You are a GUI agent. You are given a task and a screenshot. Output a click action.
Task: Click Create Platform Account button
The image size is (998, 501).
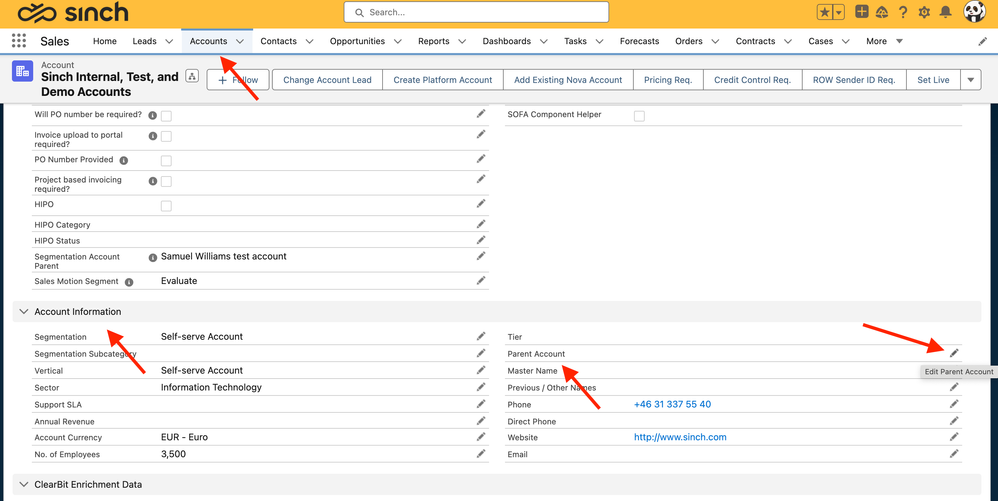coord(443,80)
